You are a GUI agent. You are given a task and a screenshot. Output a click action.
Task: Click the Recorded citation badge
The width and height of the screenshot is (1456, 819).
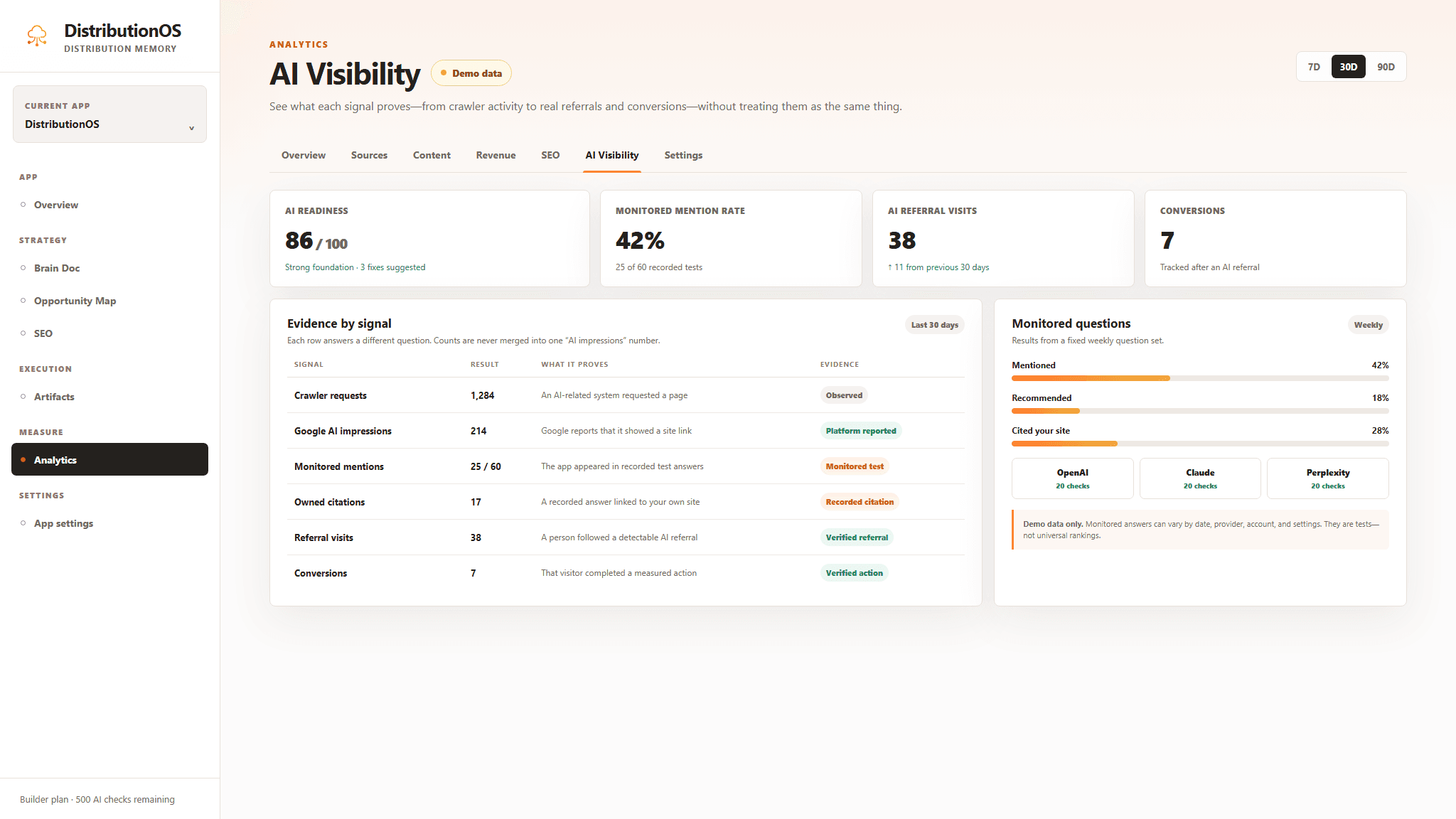coord(860,502)
